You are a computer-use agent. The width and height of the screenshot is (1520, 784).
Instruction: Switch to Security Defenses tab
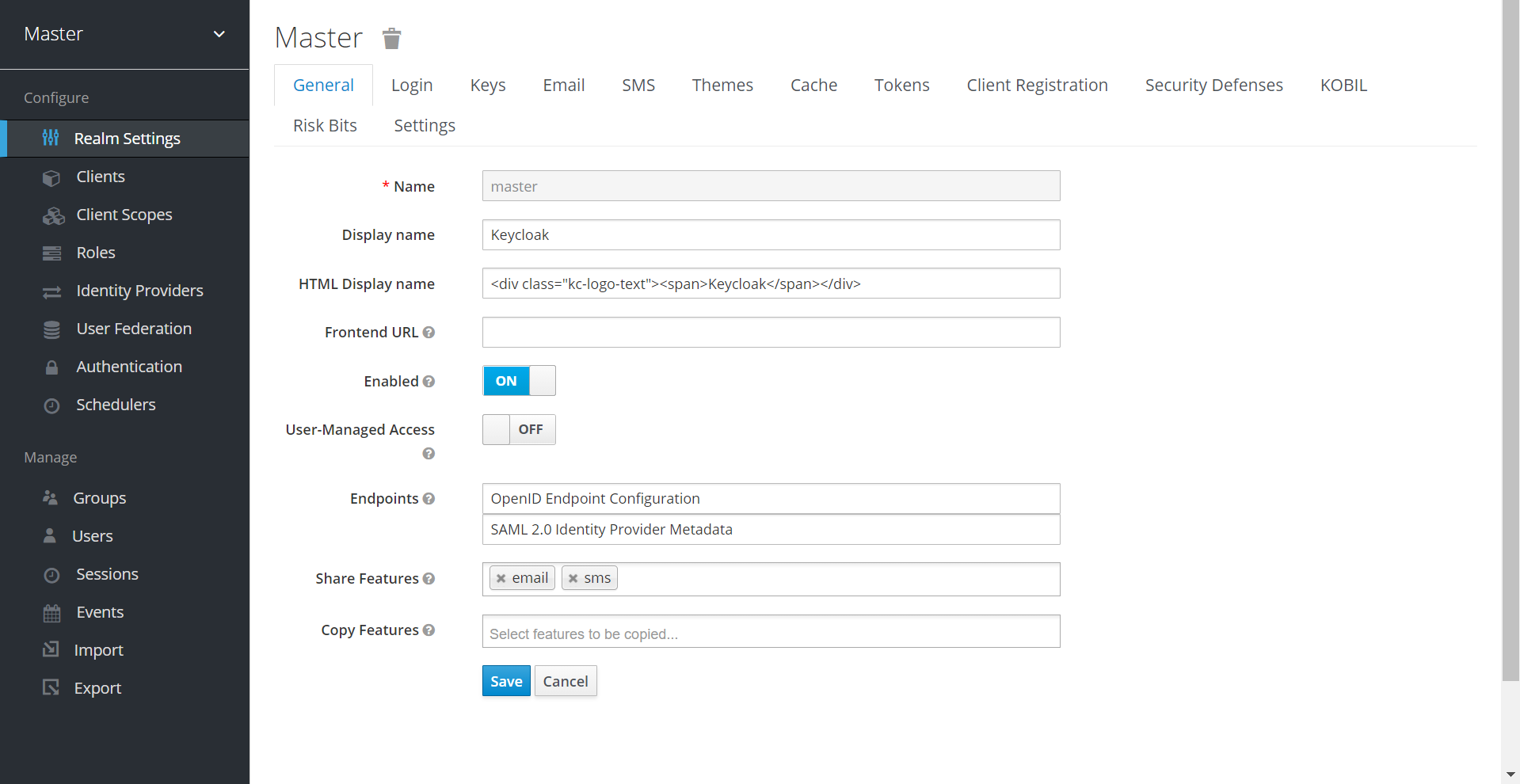click(x=1214, y=86)
